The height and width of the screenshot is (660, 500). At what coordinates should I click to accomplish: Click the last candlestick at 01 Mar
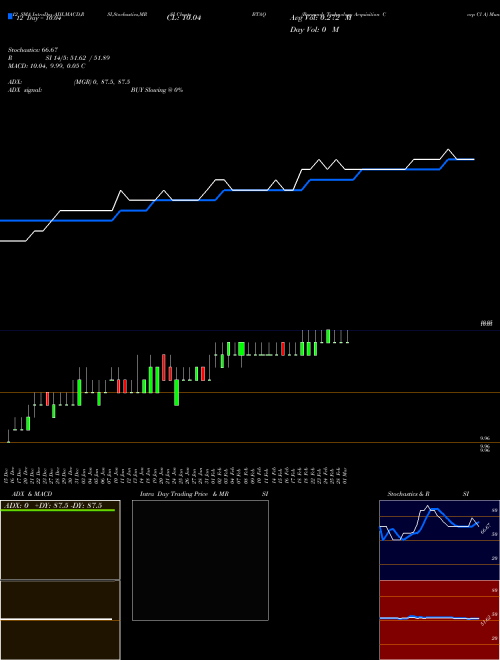click(348, 337)
